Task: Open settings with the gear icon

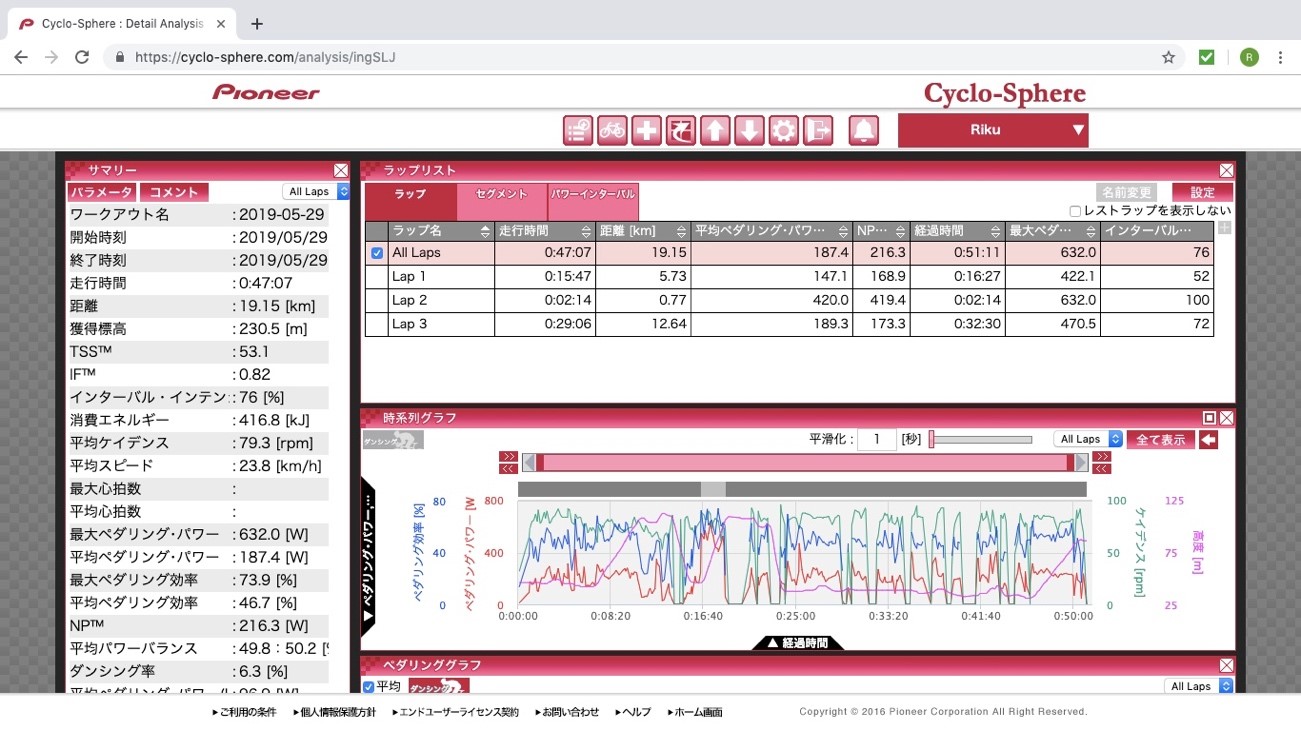Action: pos(783,130)
